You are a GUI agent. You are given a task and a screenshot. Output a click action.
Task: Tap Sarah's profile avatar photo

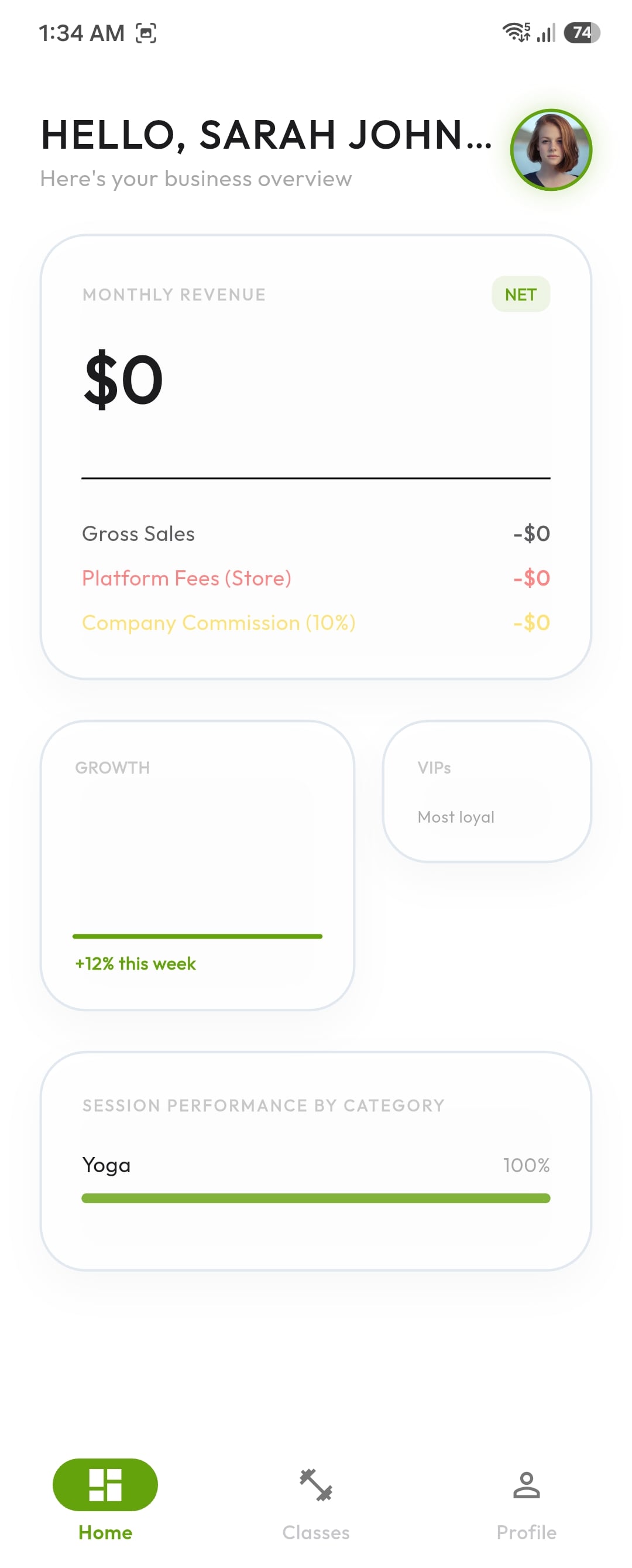click(551, 150)
